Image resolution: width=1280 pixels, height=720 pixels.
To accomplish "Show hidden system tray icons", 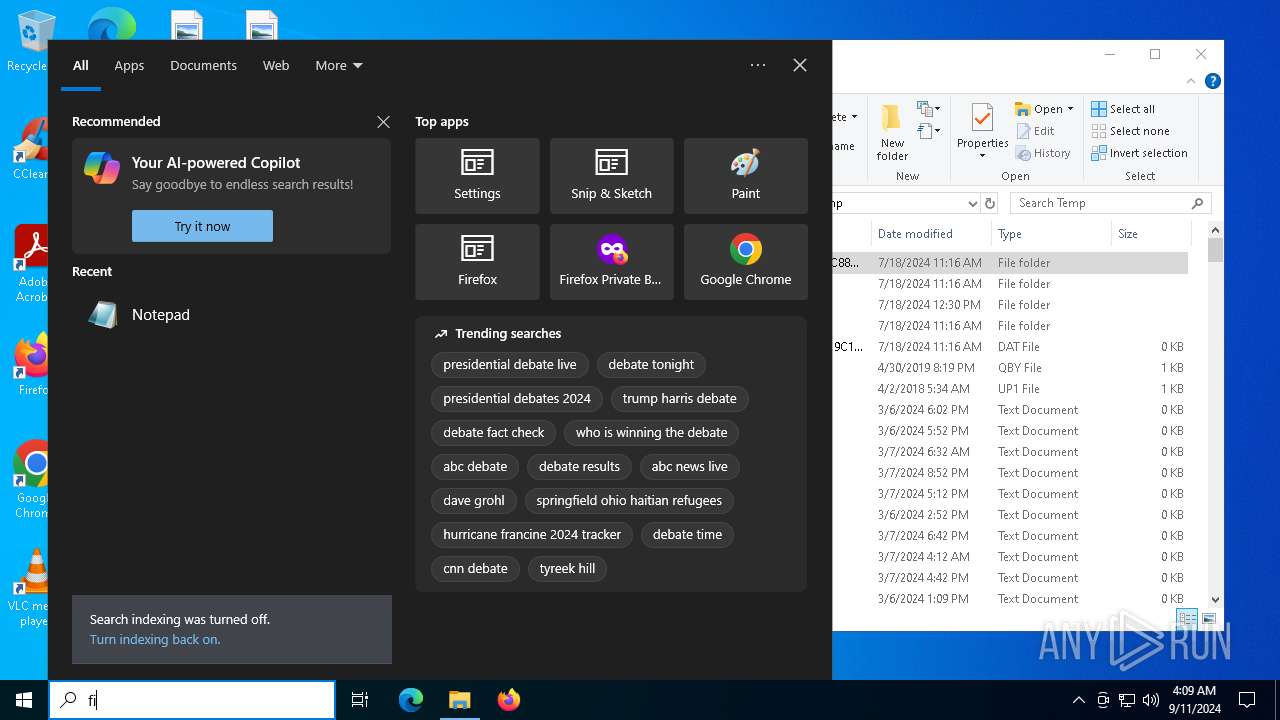I will point(1078,700).
